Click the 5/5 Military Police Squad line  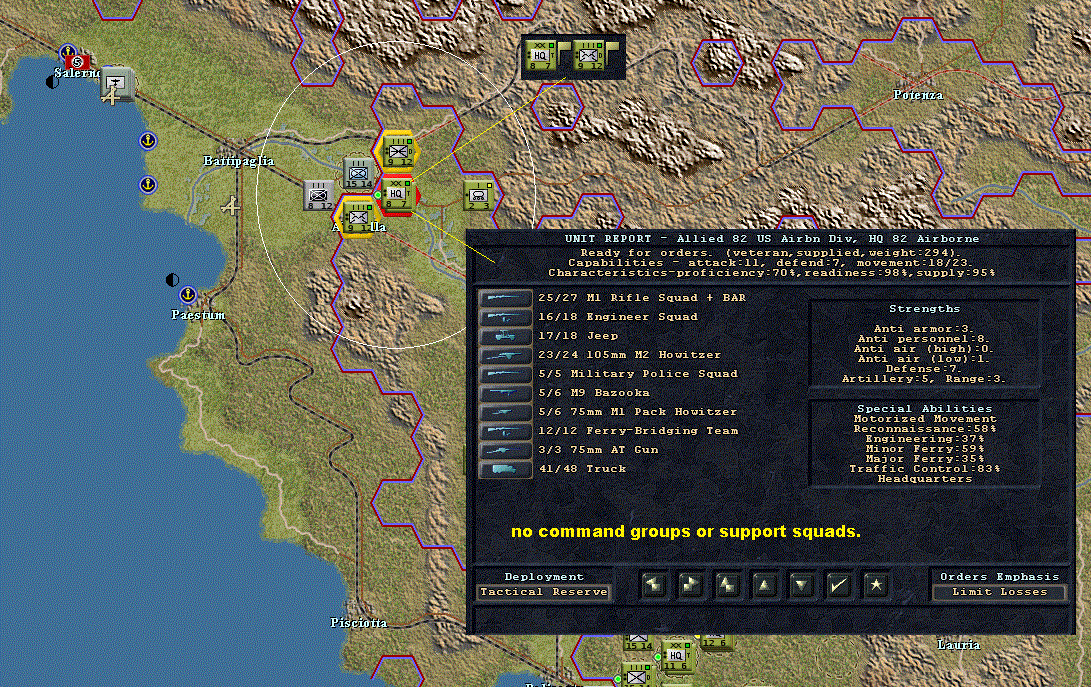pos(638,374)
